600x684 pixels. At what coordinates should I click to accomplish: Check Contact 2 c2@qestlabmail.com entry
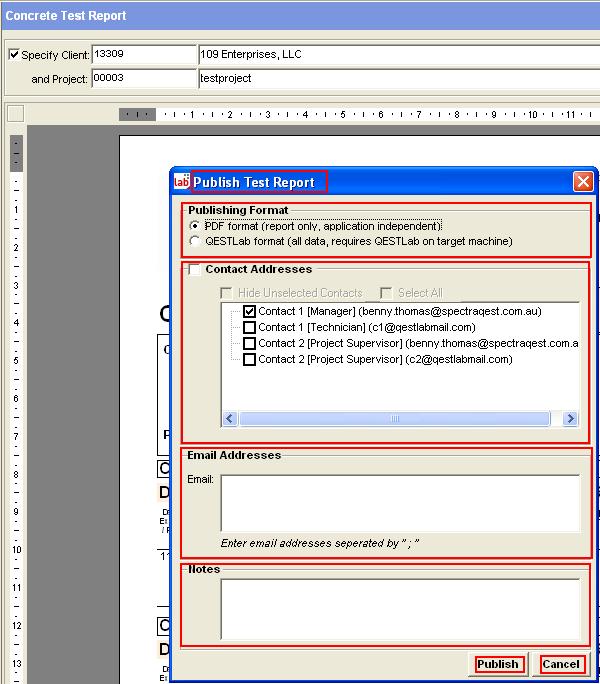(x=249, y=359)
